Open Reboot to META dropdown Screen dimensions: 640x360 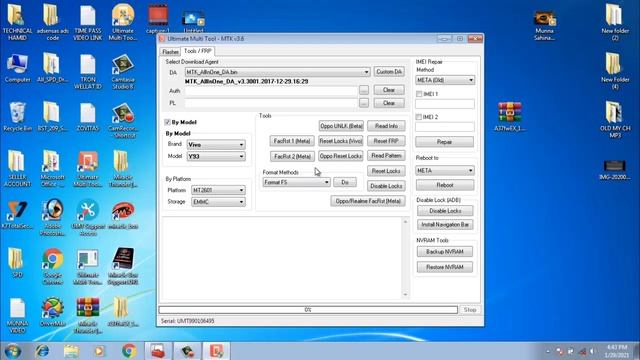[445, 171]
